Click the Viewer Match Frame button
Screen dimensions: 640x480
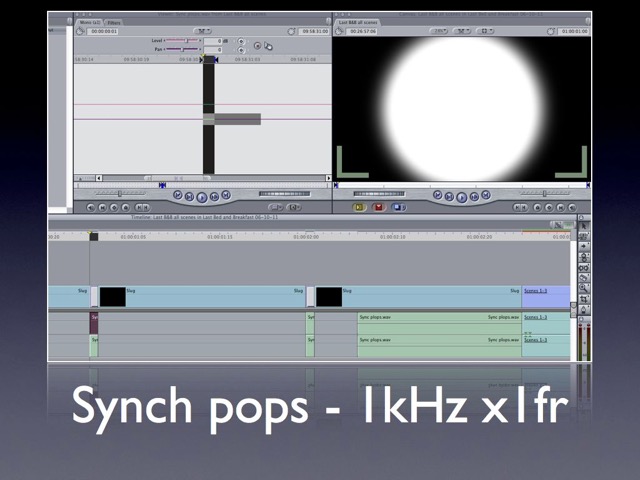(x=91, y=208)
